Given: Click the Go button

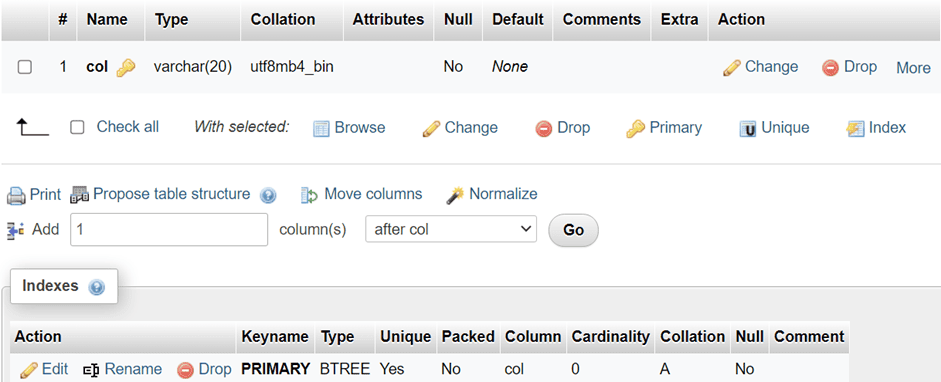Looking at the screenshot, I should pyautogui.click(x=574, y=230).
